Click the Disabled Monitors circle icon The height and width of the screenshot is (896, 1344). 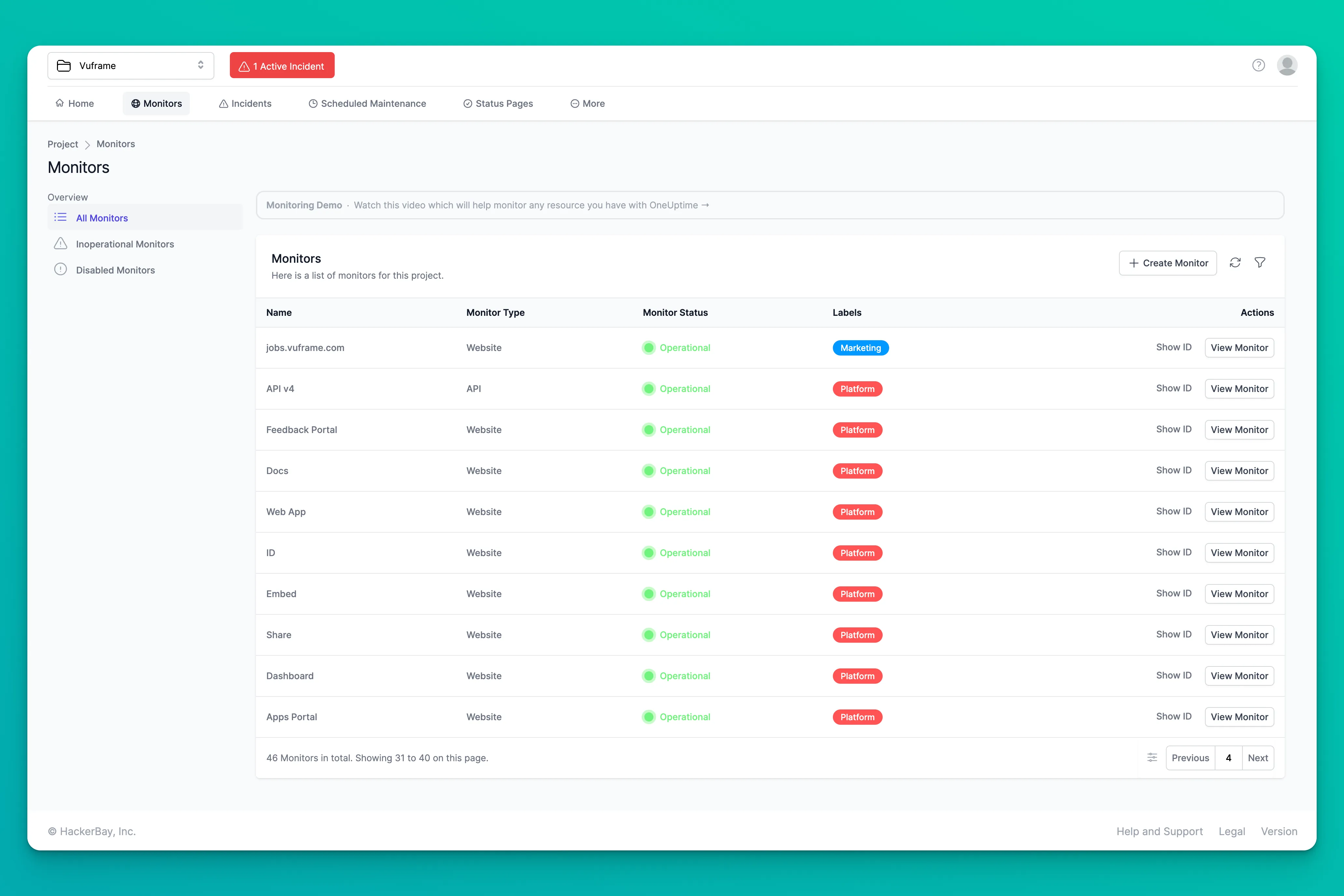(x=60, y=269)
